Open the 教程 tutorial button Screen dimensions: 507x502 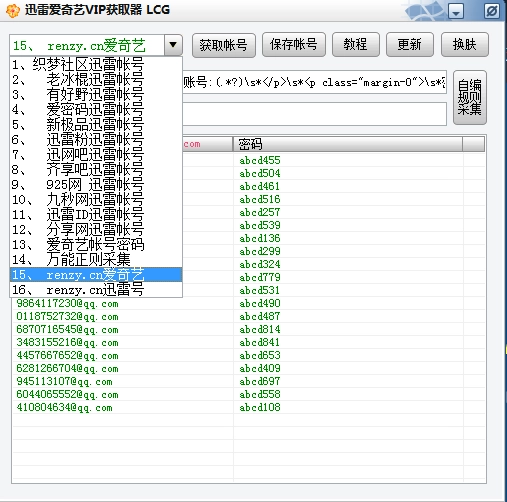coord(356,44)
